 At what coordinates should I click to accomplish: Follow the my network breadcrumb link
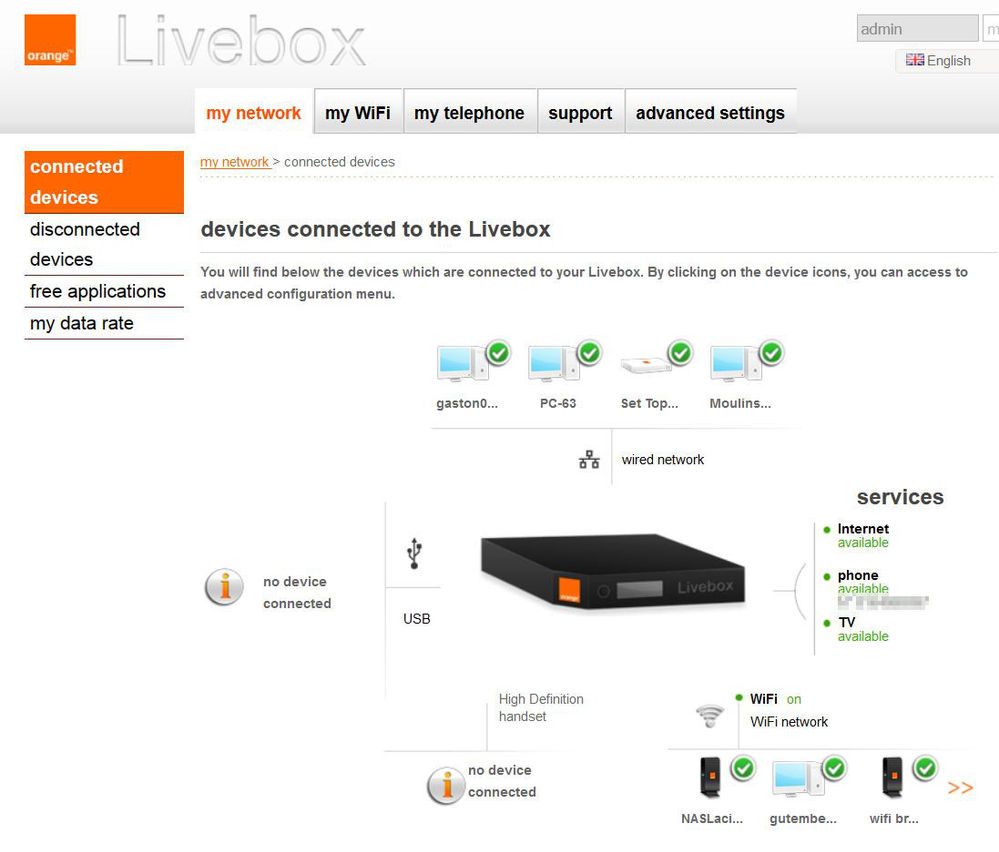(235, 162)
